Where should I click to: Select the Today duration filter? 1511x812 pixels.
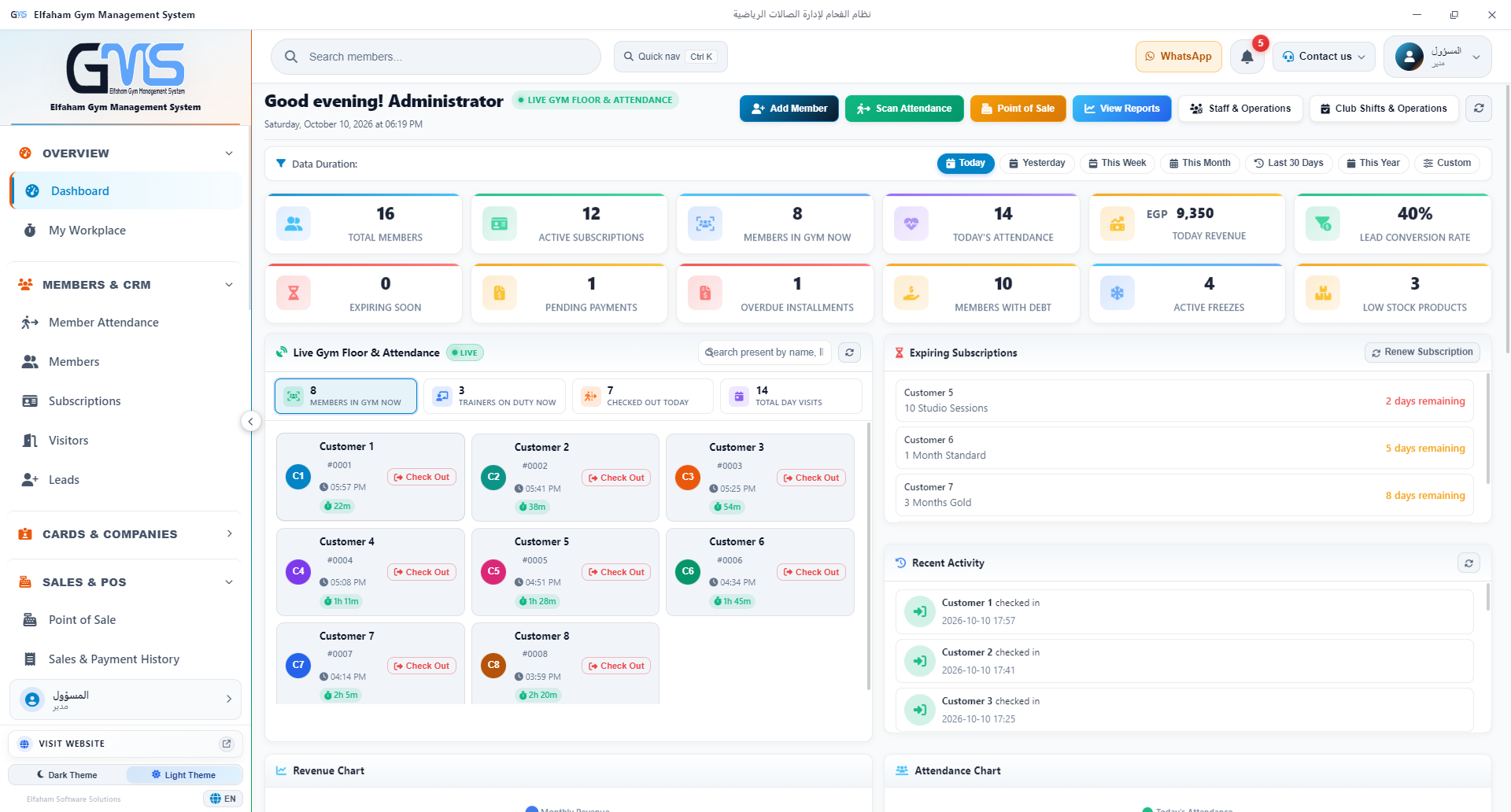966,163
